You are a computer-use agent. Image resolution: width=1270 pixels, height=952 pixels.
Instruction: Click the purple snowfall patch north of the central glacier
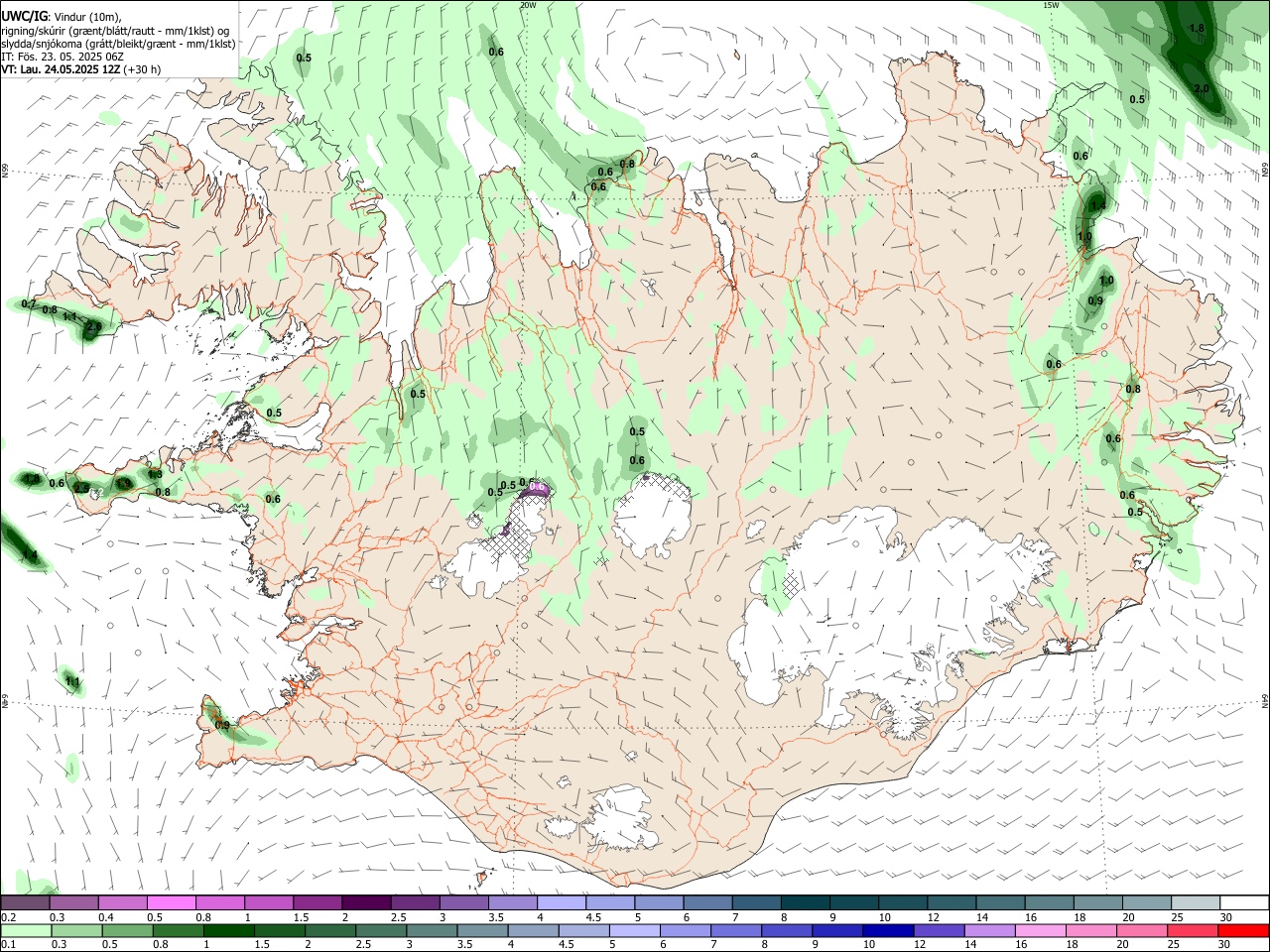(536, 488)
